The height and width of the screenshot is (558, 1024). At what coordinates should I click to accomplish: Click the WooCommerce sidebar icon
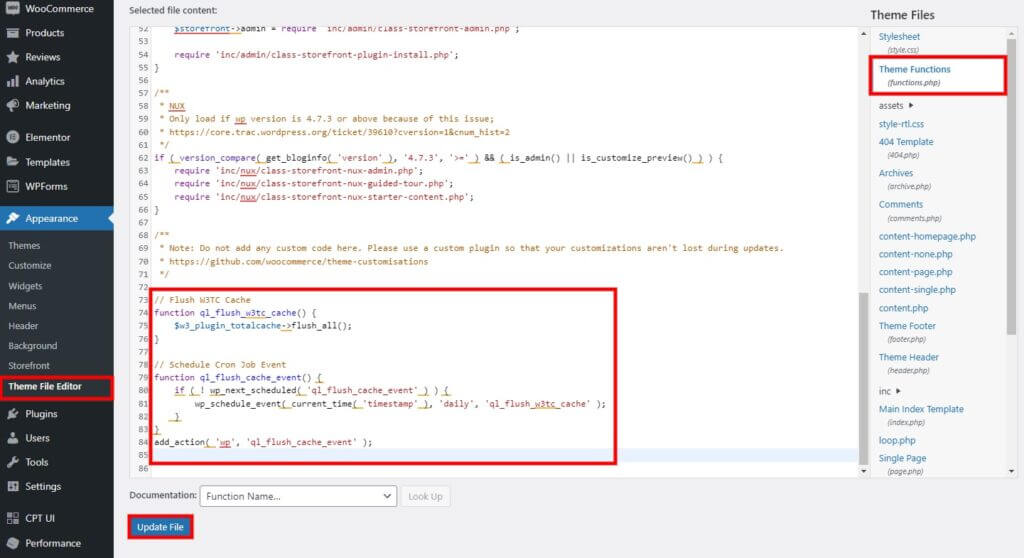(12, 8)
